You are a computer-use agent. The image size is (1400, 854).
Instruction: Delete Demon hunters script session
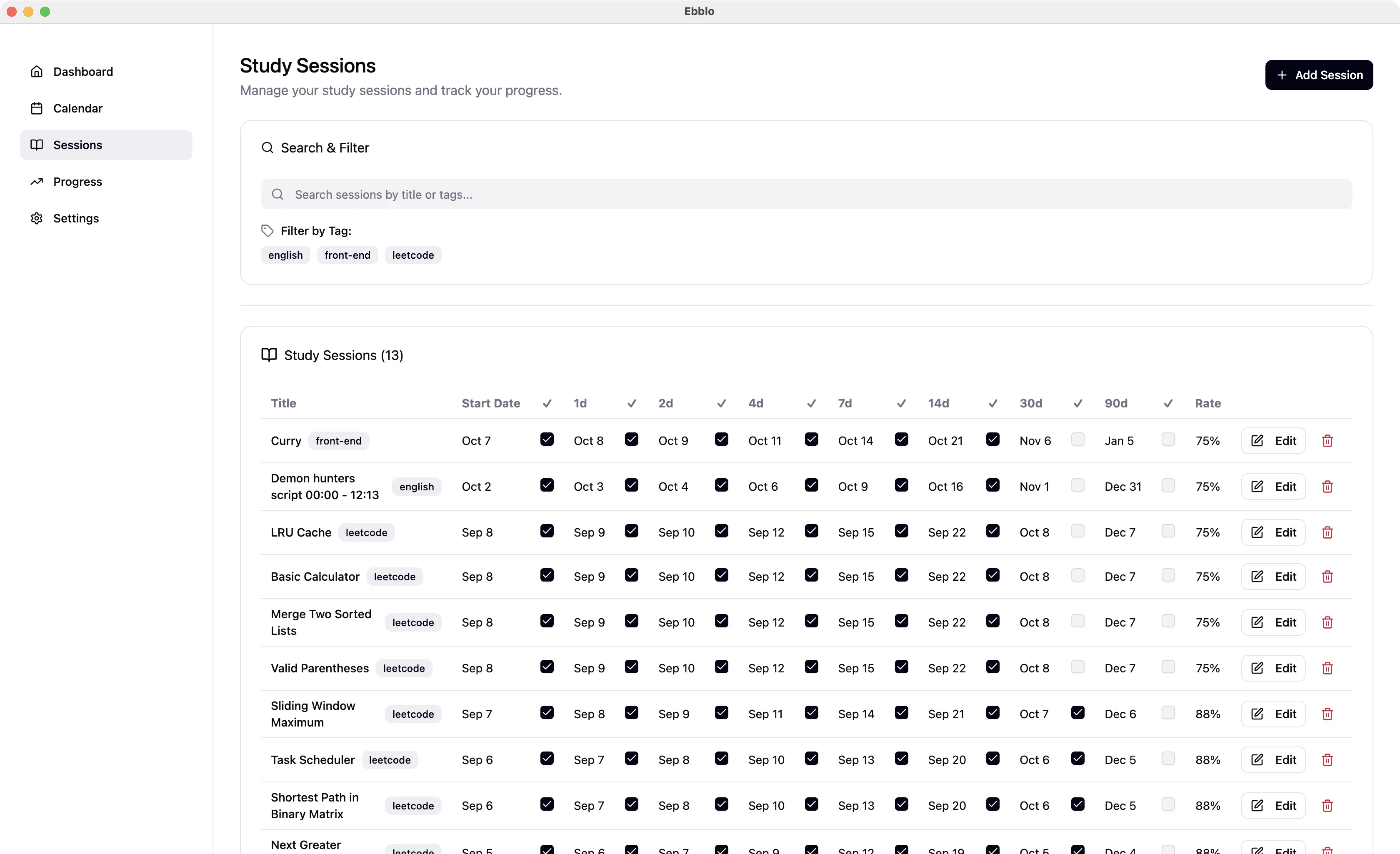[x=1327, y=487]
